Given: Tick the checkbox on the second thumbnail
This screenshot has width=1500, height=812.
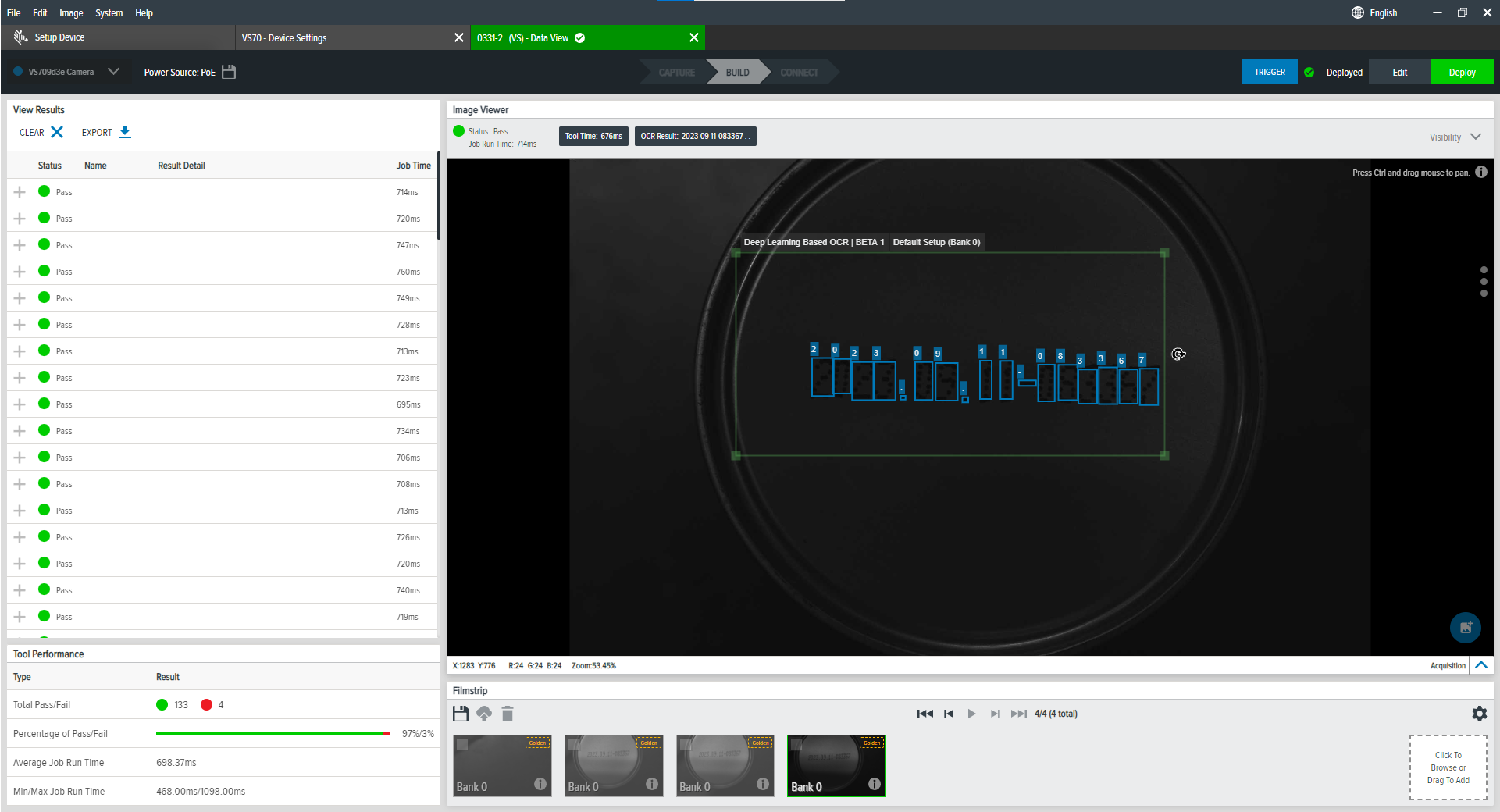Looking at the screenshot, I should point(574,744).
